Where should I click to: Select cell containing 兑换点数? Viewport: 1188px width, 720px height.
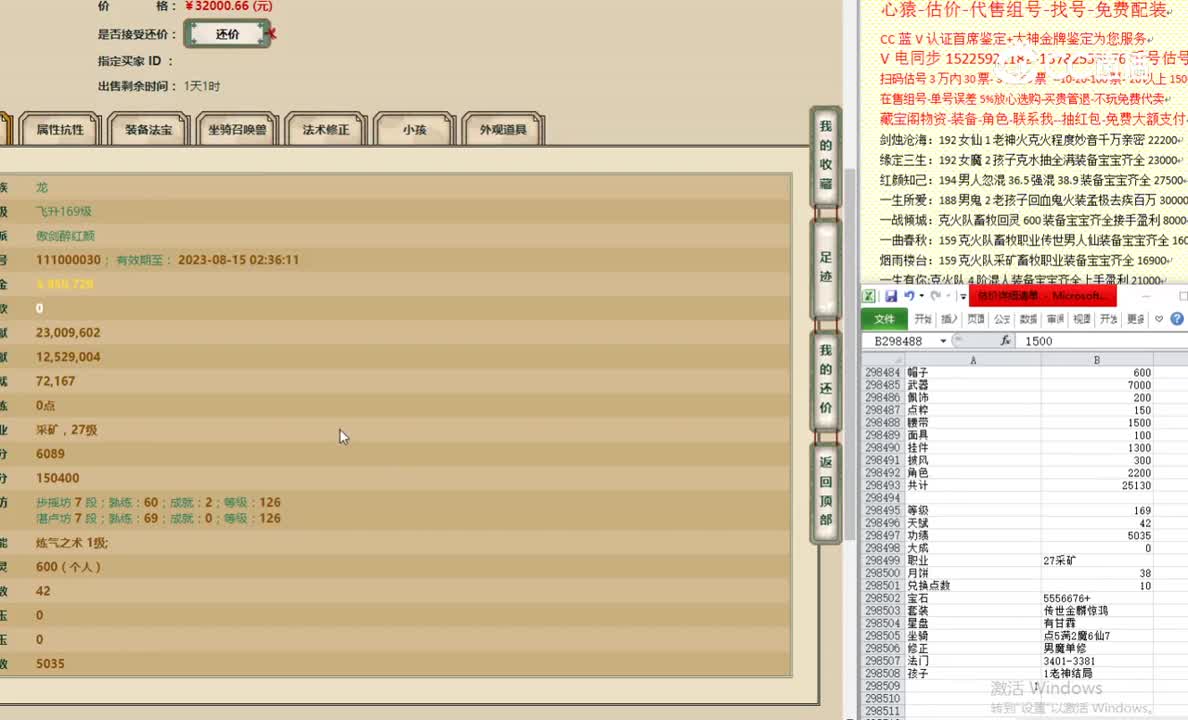point(973,585)
